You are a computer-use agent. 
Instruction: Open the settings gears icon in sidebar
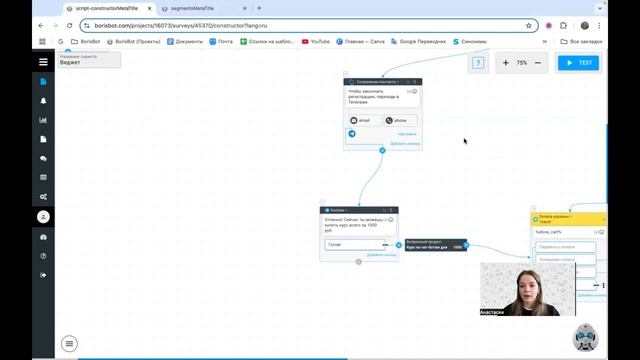tap(43, 197)
